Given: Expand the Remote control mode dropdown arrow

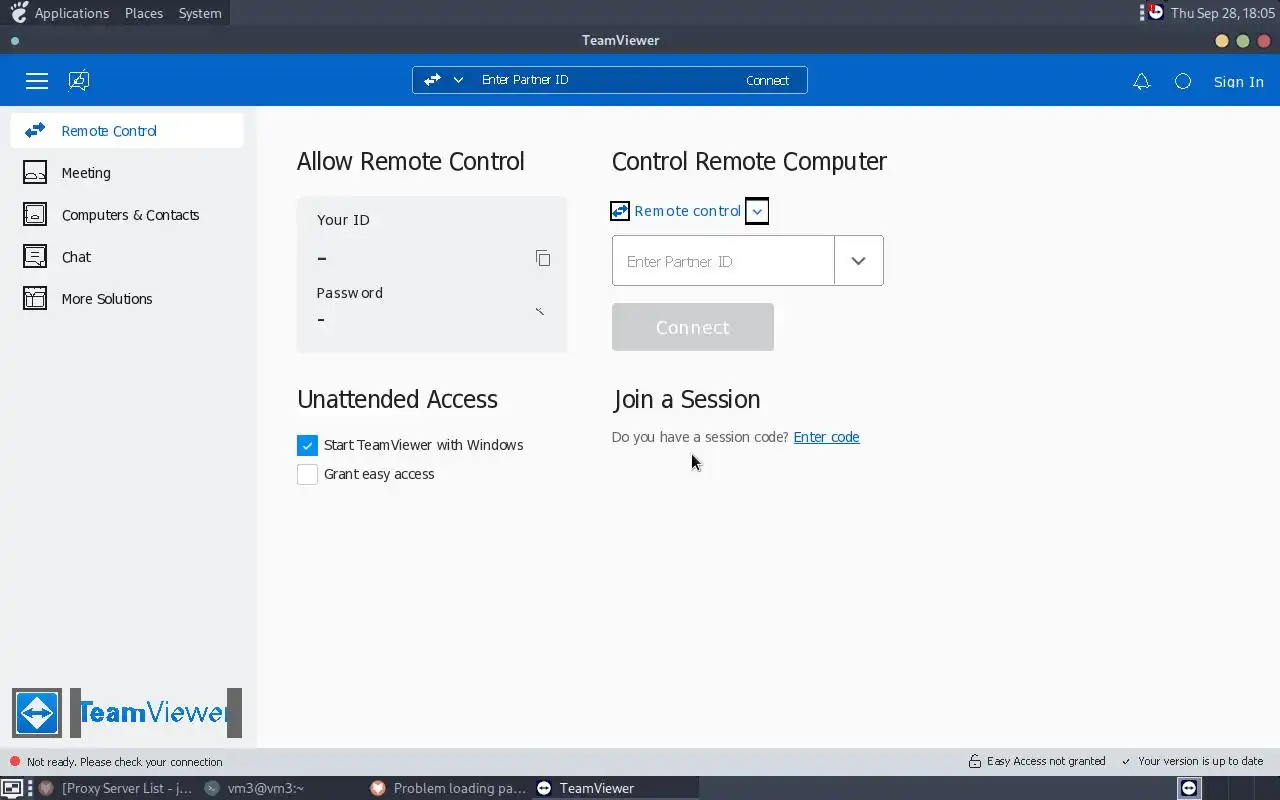Looking at the screenshot, I should click(757, 211).
